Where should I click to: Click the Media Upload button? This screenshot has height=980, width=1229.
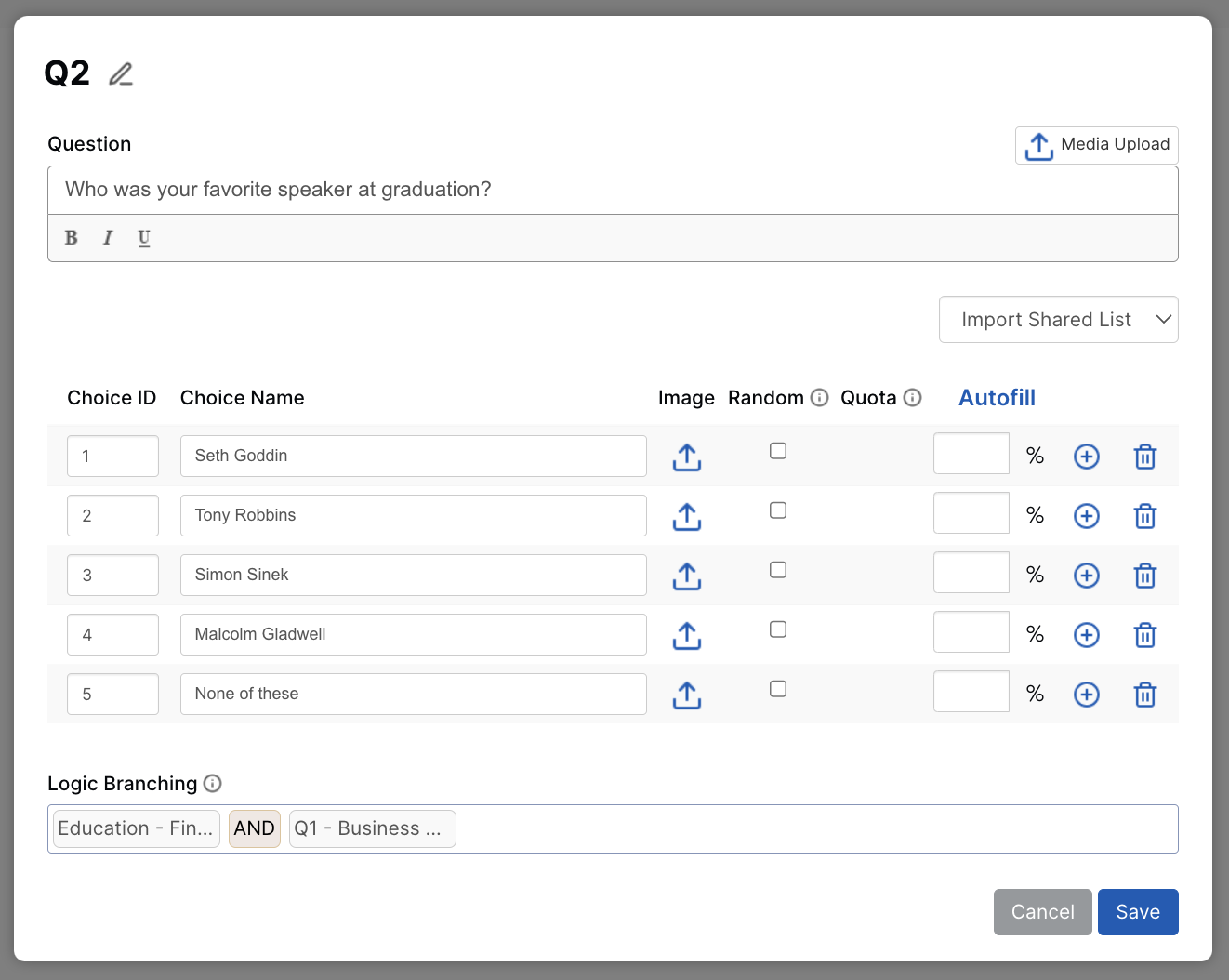1096,145
